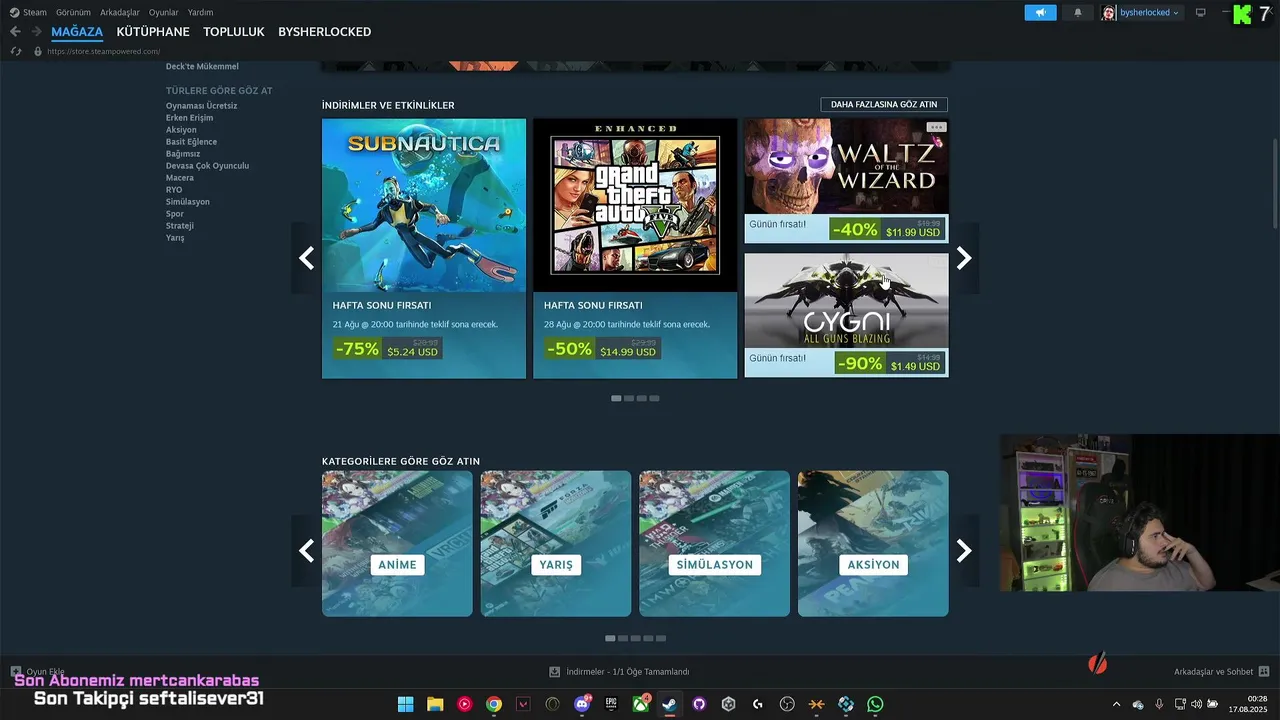This screenshot has height=720, width=1280.
Task: Reload the store page
Action: click(x=15, y=51)
